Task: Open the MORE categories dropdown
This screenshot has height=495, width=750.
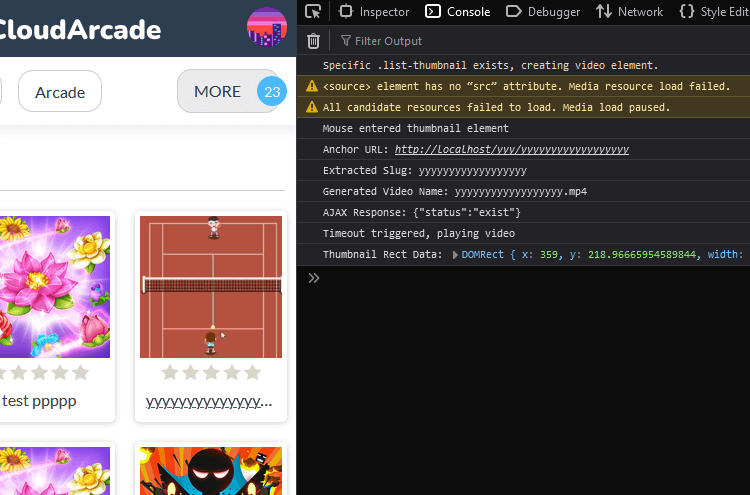Action: [229, 91]
